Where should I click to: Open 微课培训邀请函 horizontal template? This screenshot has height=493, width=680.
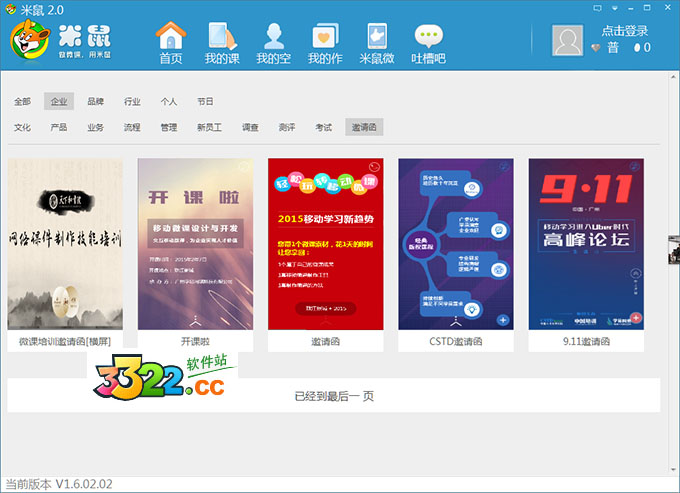pyautogui.click(x=65, y=243)
